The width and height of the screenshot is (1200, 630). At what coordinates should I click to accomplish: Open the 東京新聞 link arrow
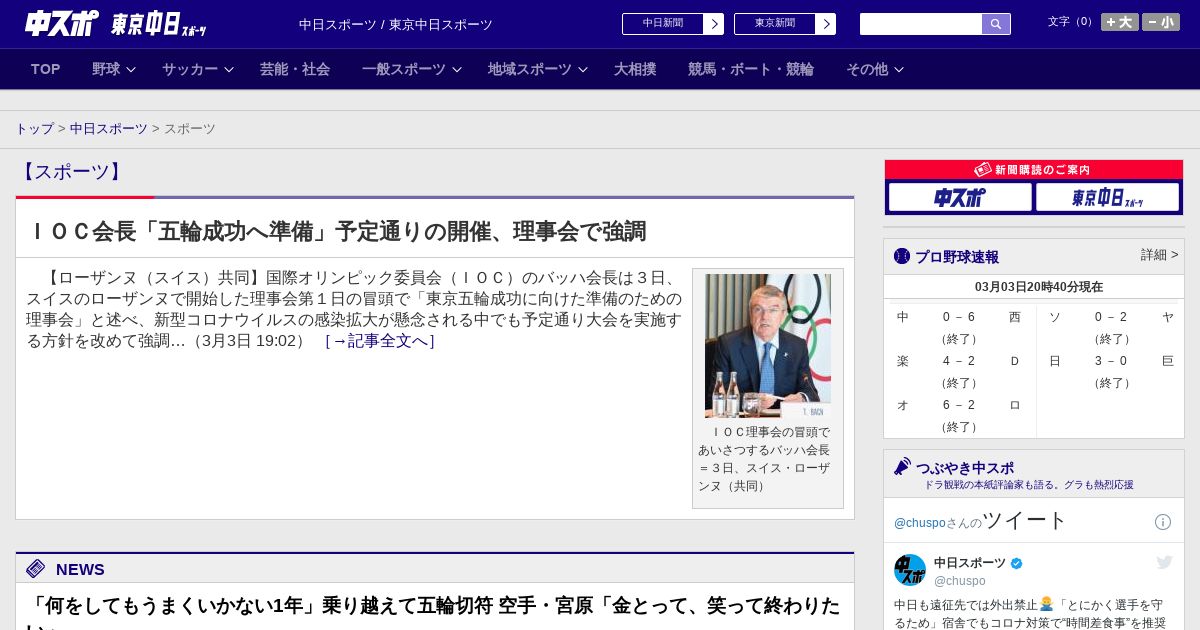(x=826, y=24)
